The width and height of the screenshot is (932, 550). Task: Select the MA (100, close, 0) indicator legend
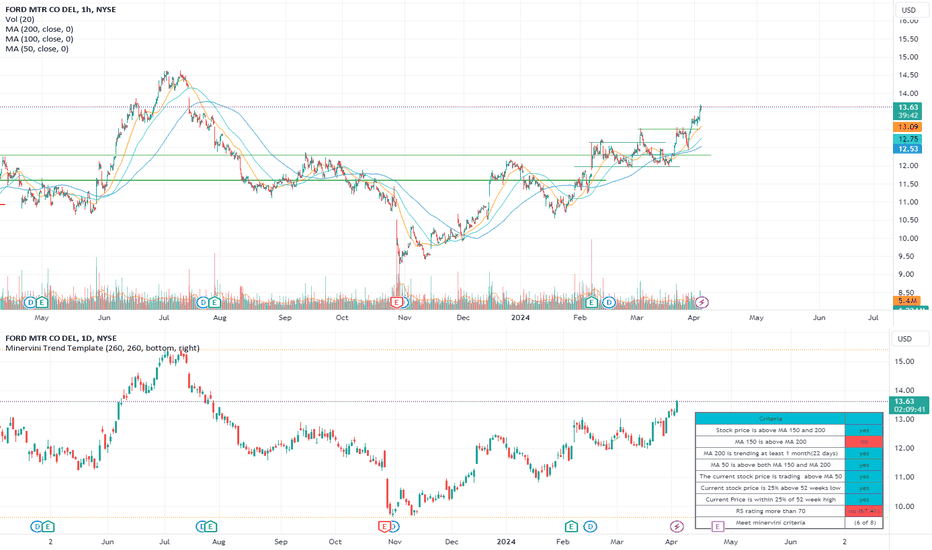click(39, 39)
